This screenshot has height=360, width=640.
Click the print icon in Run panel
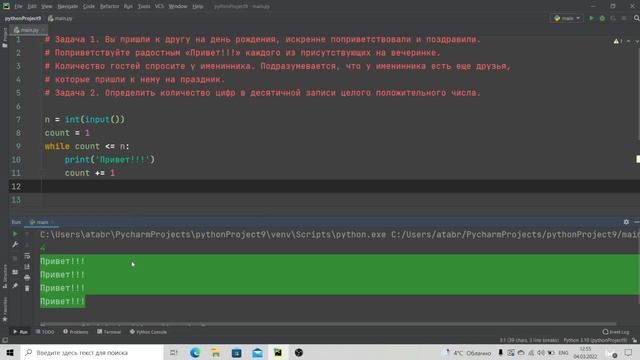pos(27,278)
